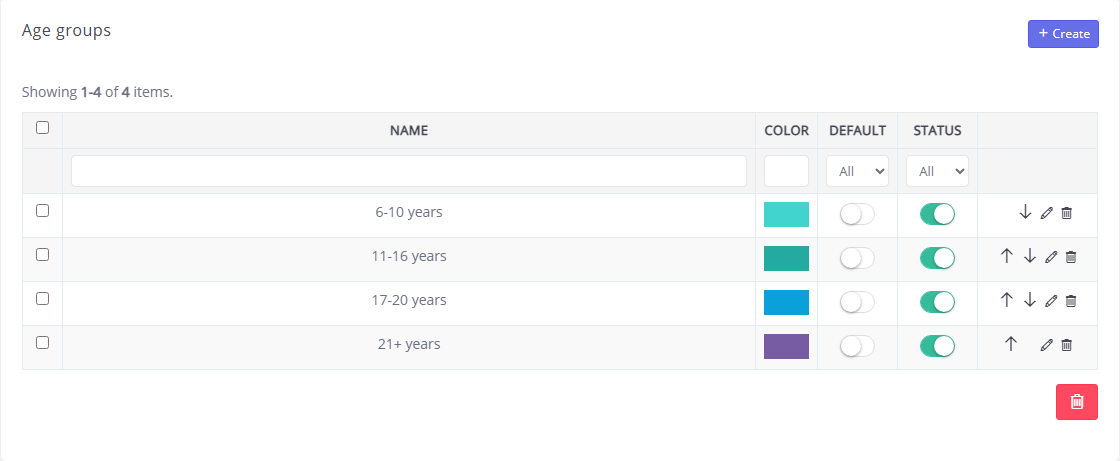The height and width of the screenshot is (461, 1120).
Task: Set 21+ years as default toggle
Action: point(857,347)
